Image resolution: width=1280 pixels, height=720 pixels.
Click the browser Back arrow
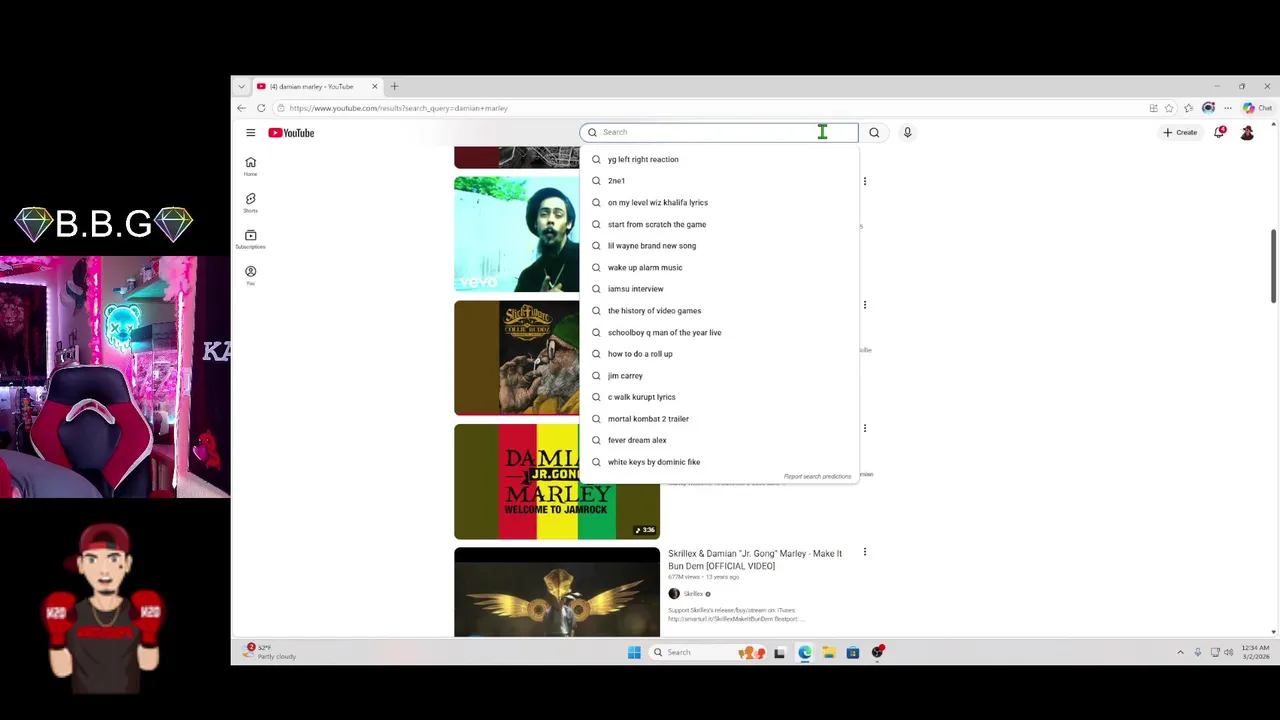241,108
